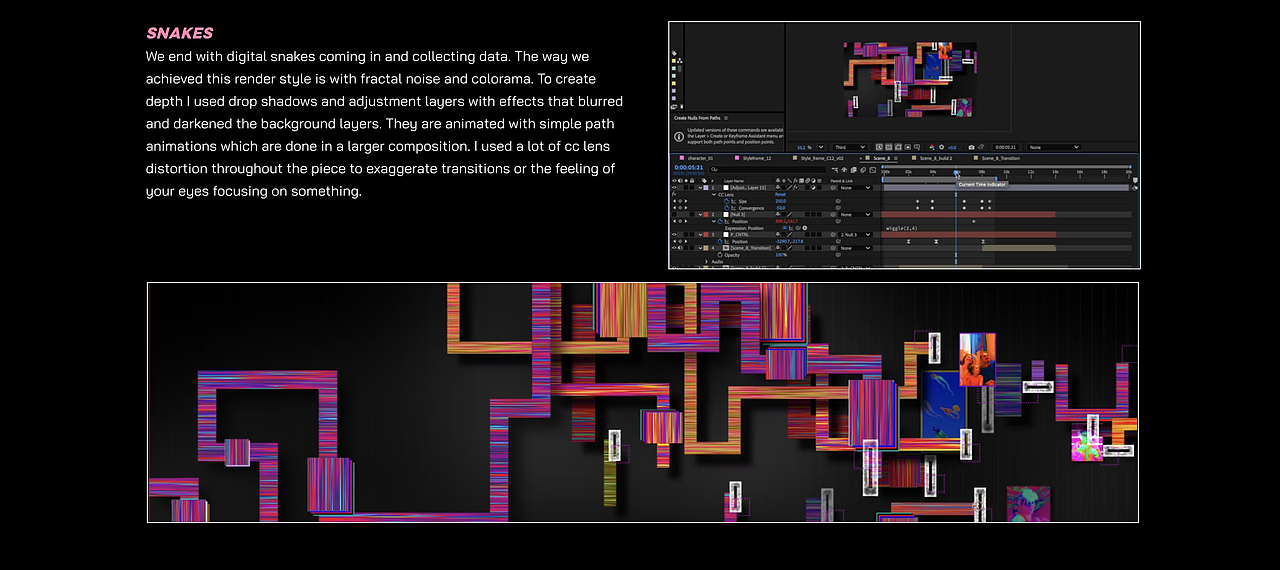Toggle shy switch on Adjustment Layer 15
The image size is (1280, 570).
[x=778, y=187]
